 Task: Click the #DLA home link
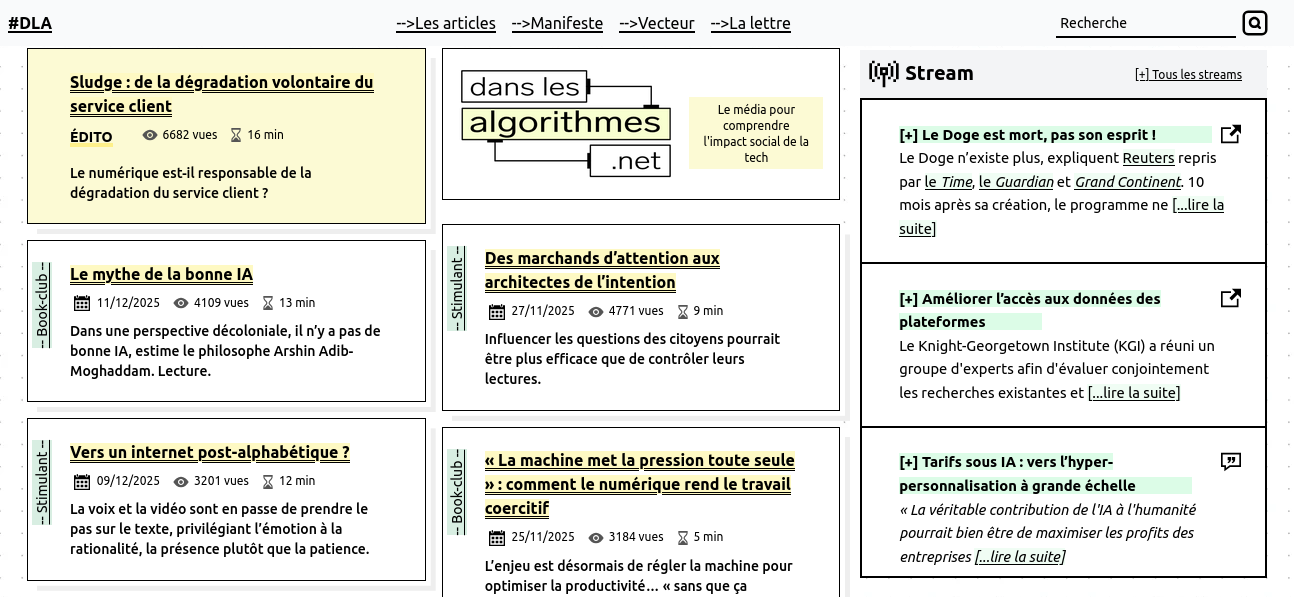pos(30,24)
